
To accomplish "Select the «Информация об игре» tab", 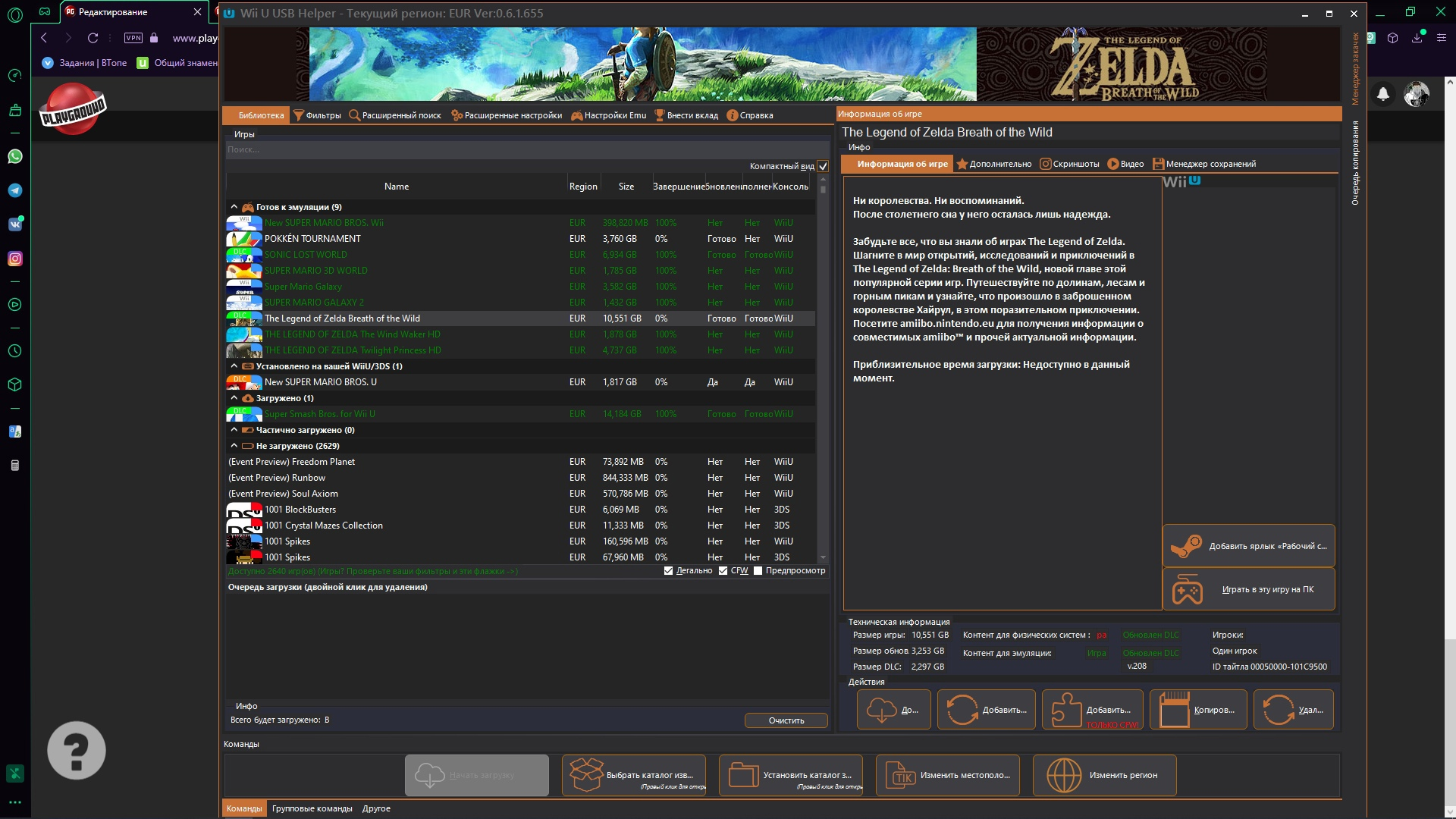I will (896, 164).
